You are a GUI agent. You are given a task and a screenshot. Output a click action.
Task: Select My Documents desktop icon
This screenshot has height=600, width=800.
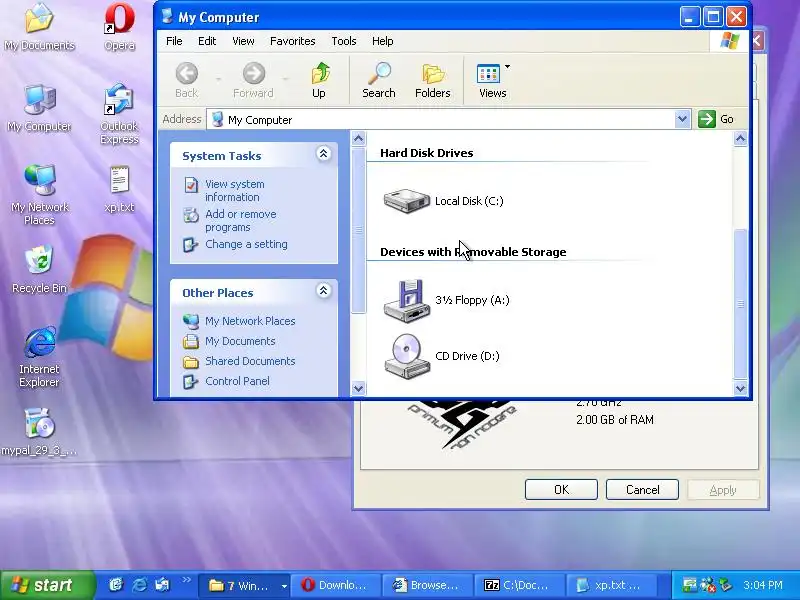point(39,27)
